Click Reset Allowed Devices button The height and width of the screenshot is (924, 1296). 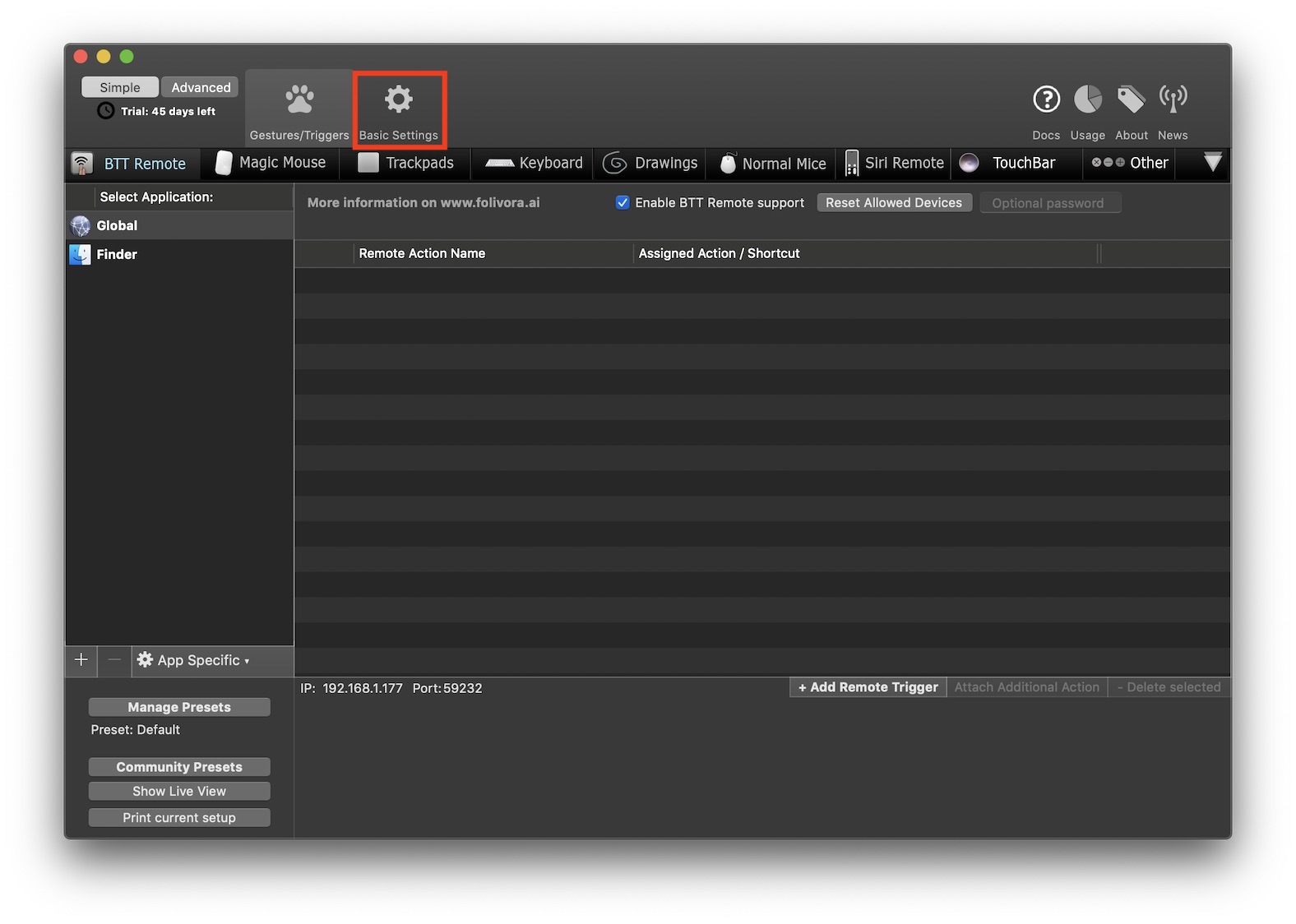[894, 203]
